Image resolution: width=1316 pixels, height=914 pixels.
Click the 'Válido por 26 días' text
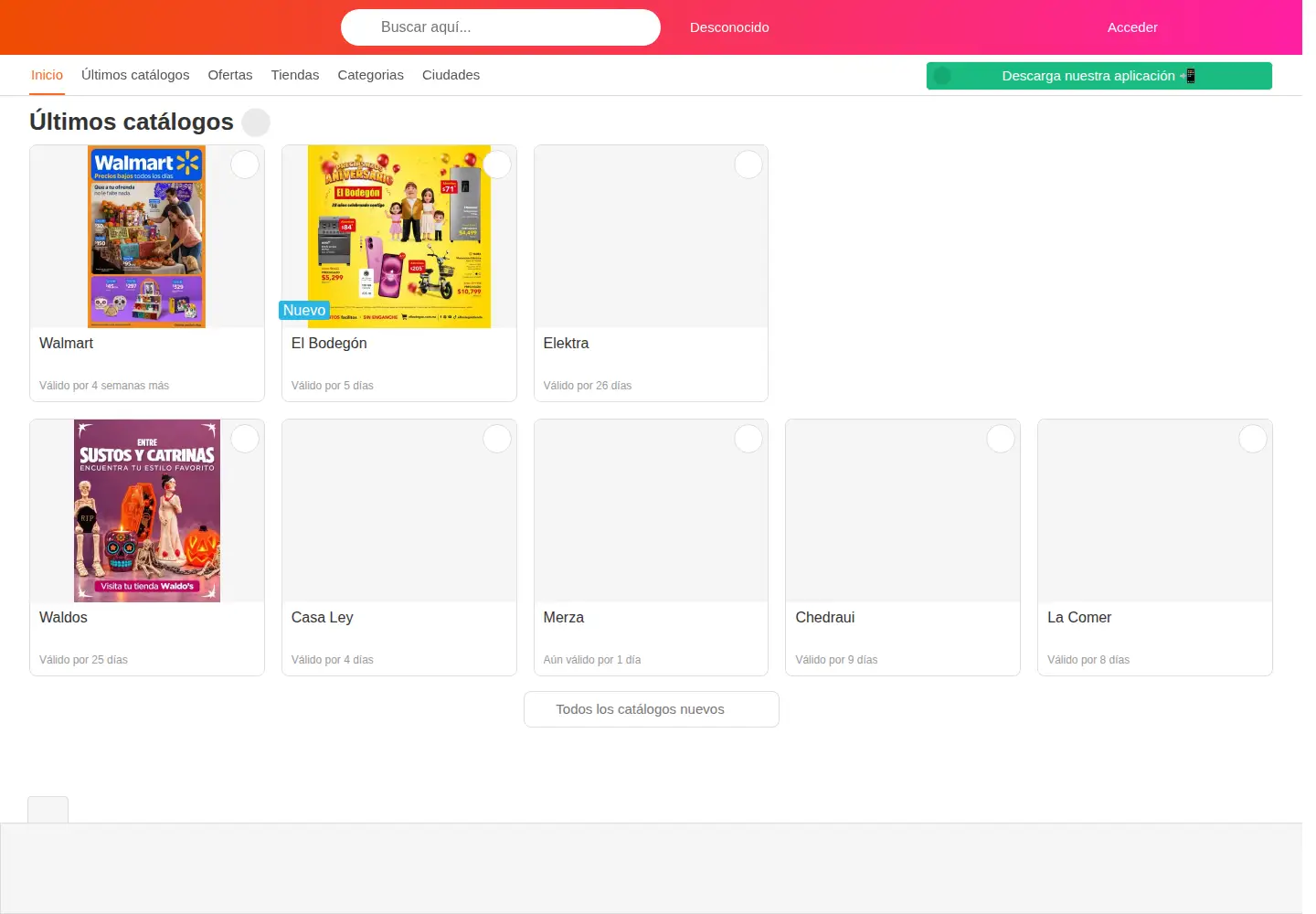click(588, 386)
